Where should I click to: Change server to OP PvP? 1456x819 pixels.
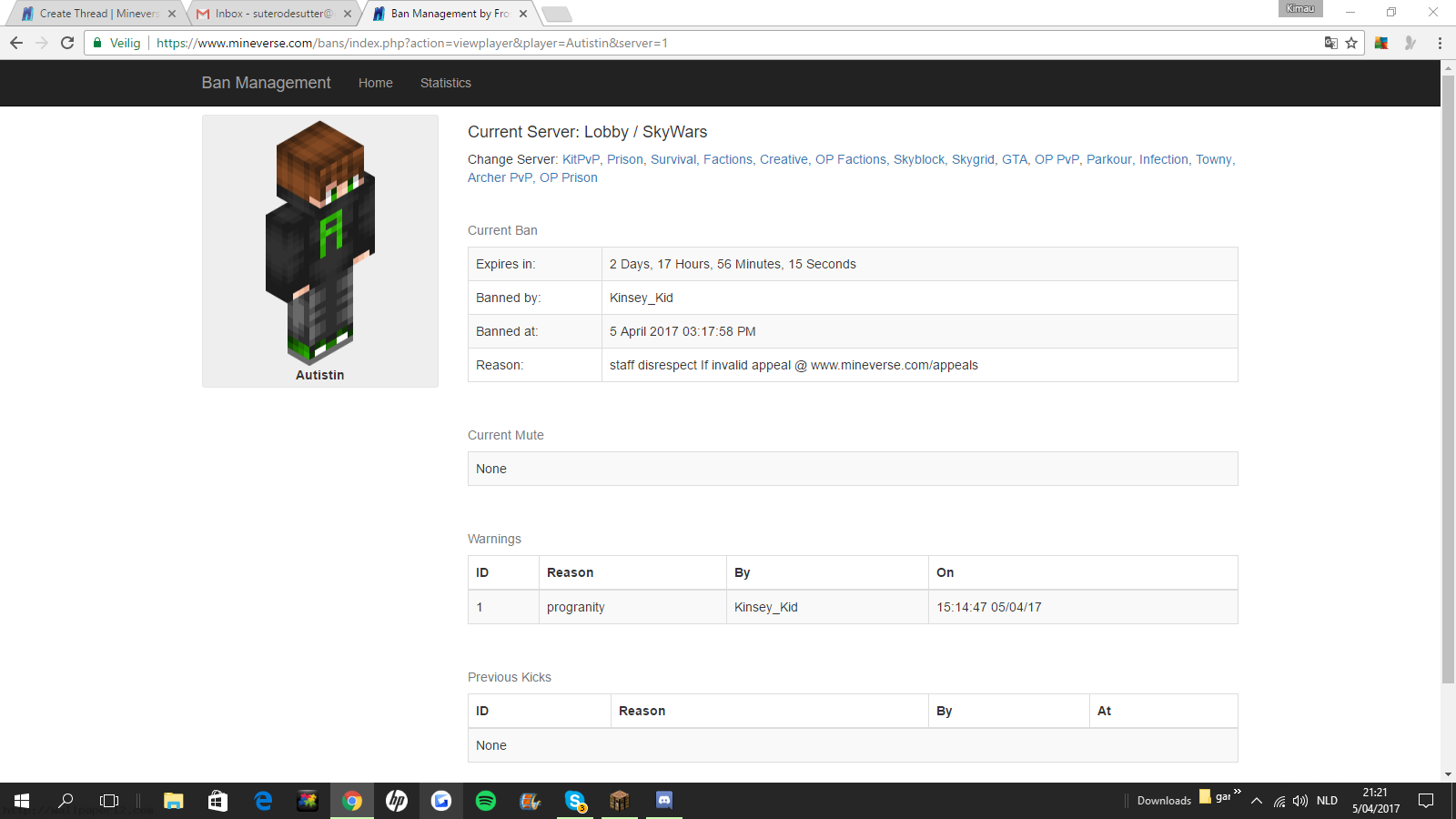(1057, 159)
